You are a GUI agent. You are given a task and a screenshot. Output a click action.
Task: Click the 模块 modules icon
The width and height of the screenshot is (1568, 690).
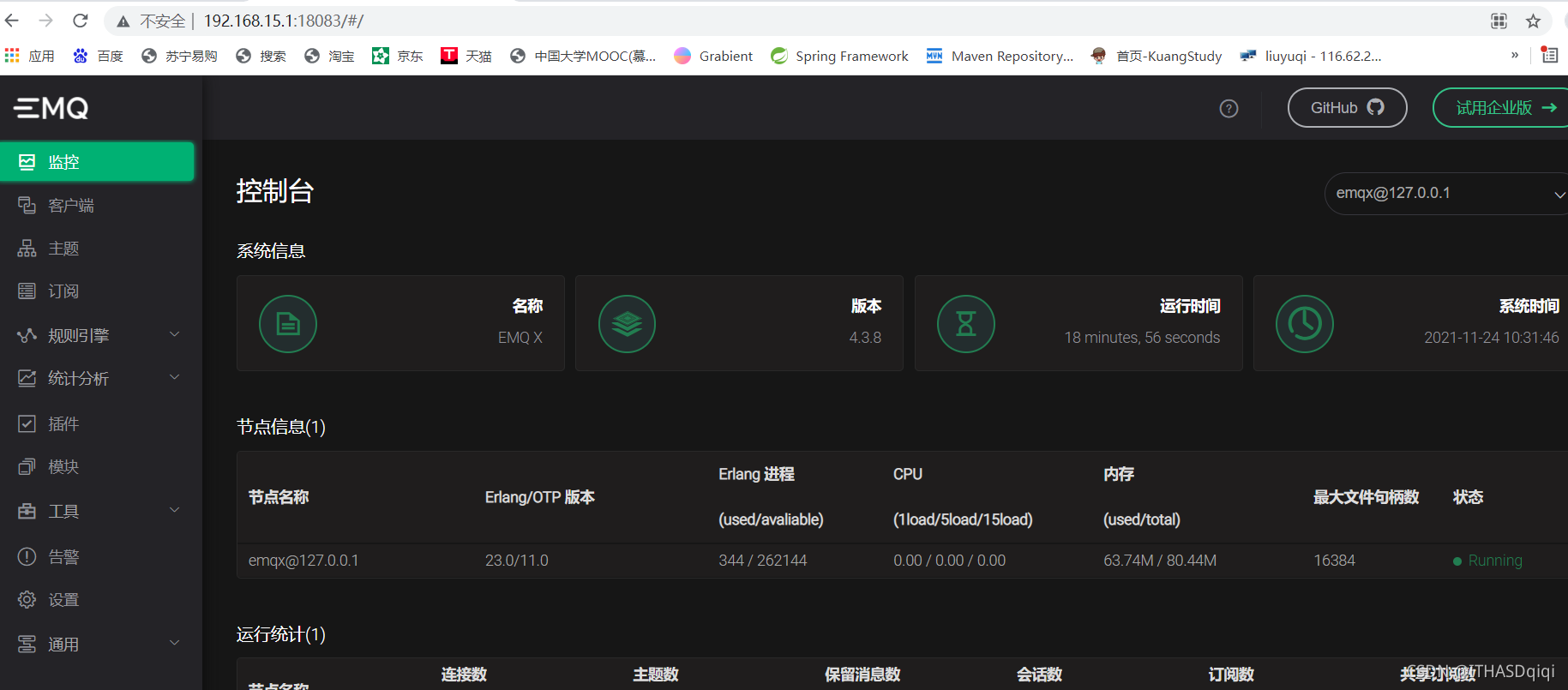[27, 466]
